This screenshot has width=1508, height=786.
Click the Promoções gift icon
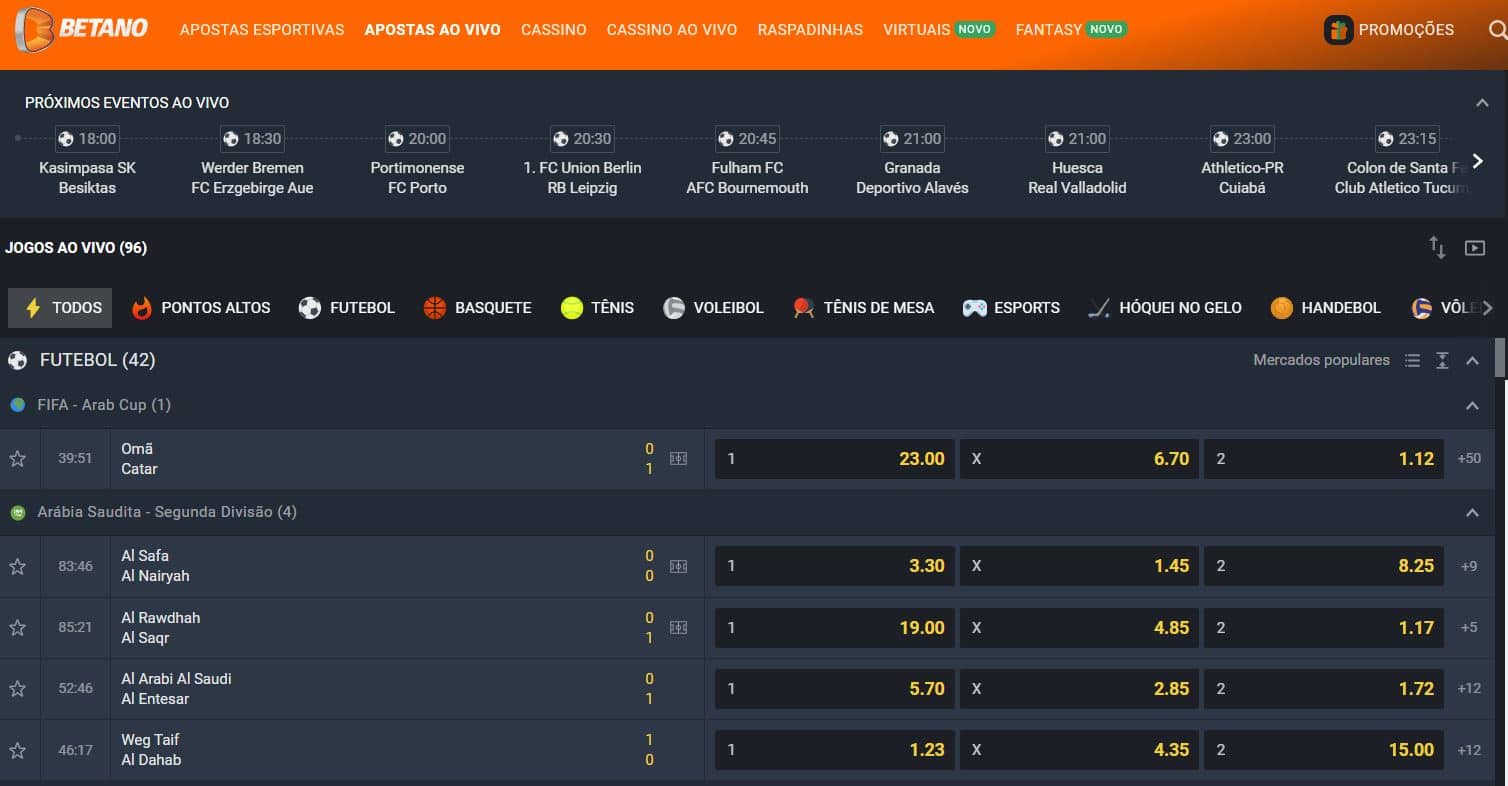1338,30
